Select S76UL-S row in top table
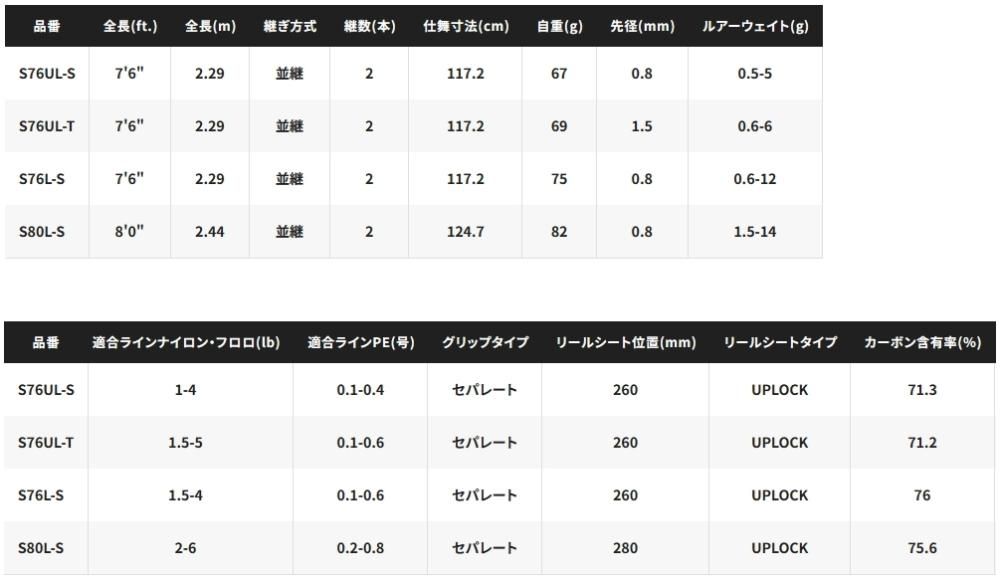This screenshot has height=581, width=1000. [x=413, y=73]
